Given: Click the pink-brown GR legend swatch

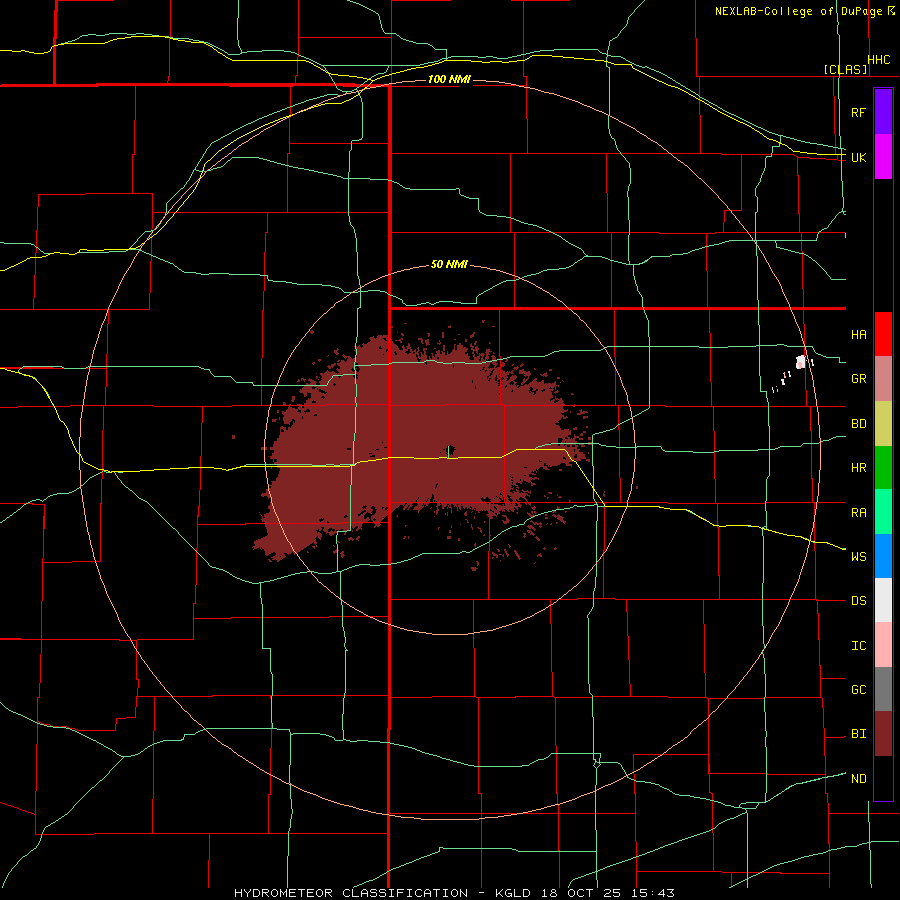Looking at the screenshot, I should [x=883, y=379].
